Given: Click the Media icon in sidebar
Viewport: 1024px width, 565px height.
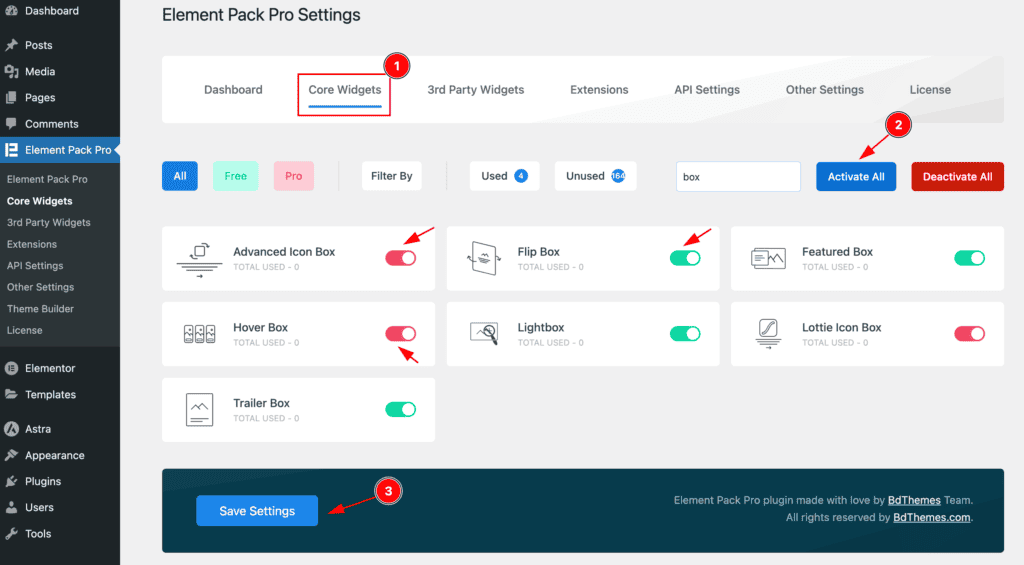Looking at the screenshot, I should (11, 71).
